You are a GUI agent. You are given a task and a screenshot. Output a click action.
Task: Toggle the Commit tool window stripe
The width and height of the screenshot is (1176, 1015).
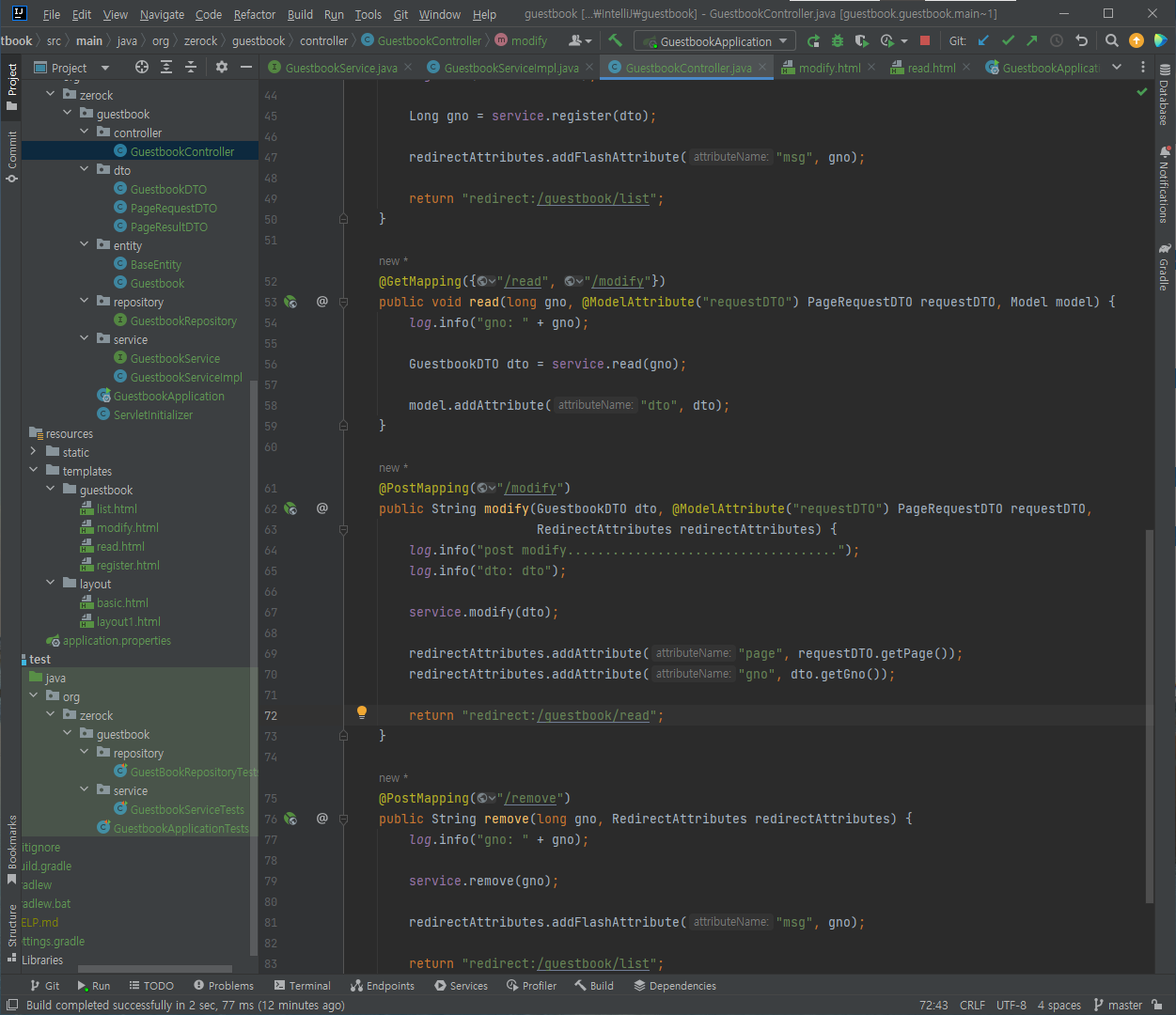click(x=12, y=156)
